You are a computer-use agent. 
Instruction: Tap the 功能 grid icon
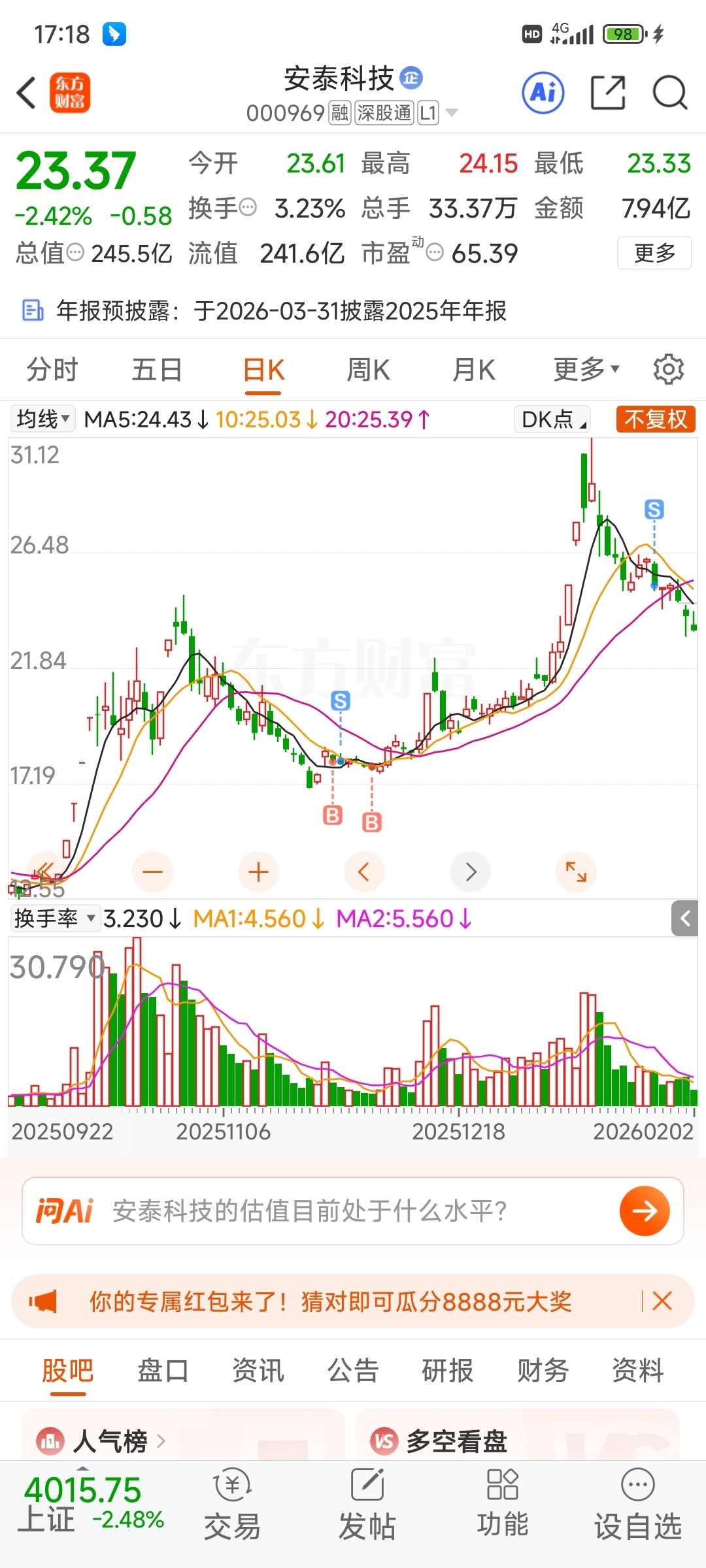point(502,1484)
